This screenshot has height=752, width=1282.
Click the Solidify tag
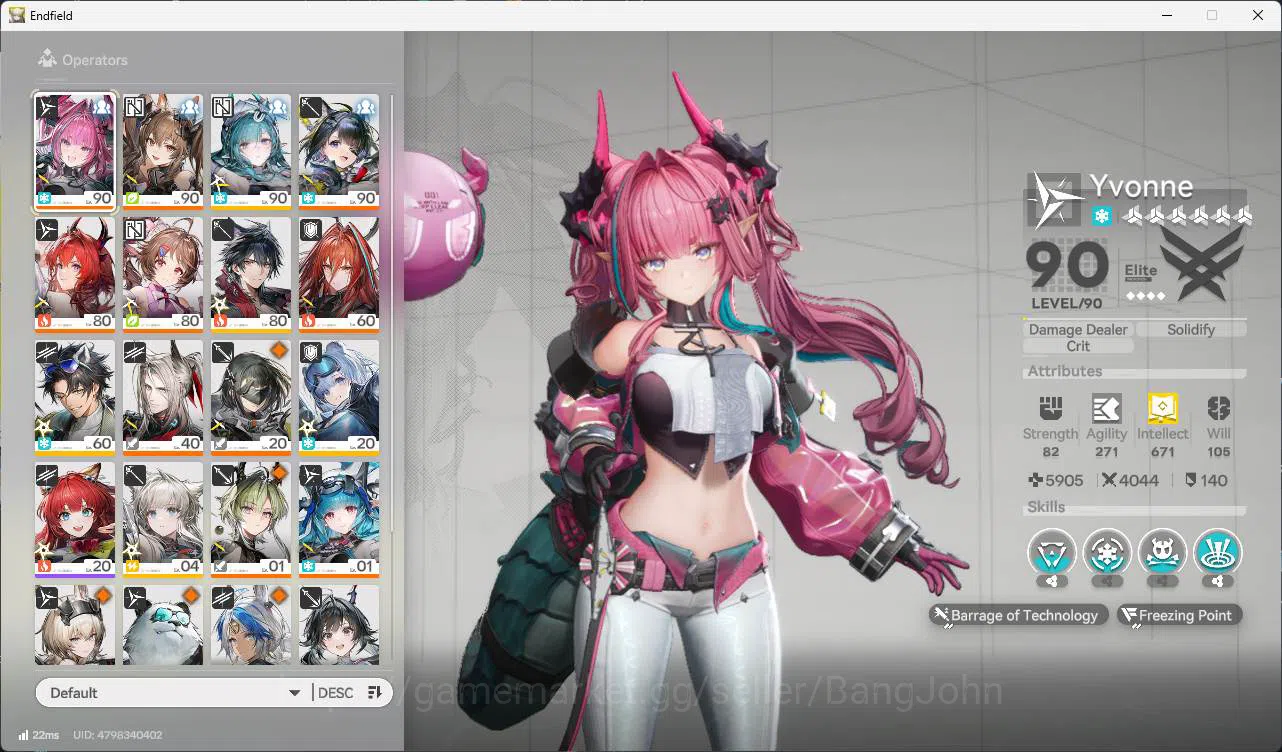click(x=1191, y=329)
